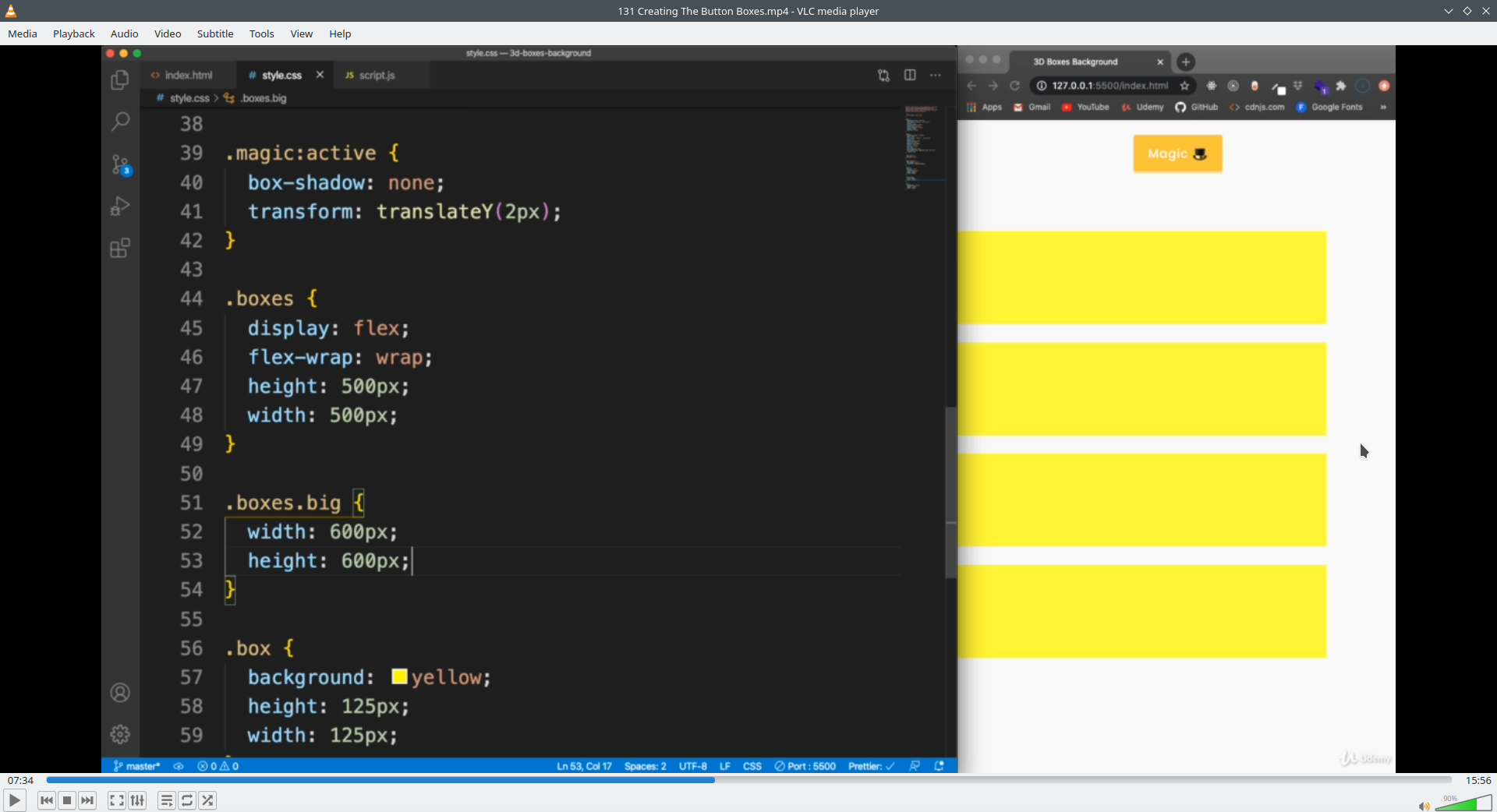The height and width of the screenshot is (812, 1497).
Task: Click the browser forward arrow
Action: (x=993, y=86)
